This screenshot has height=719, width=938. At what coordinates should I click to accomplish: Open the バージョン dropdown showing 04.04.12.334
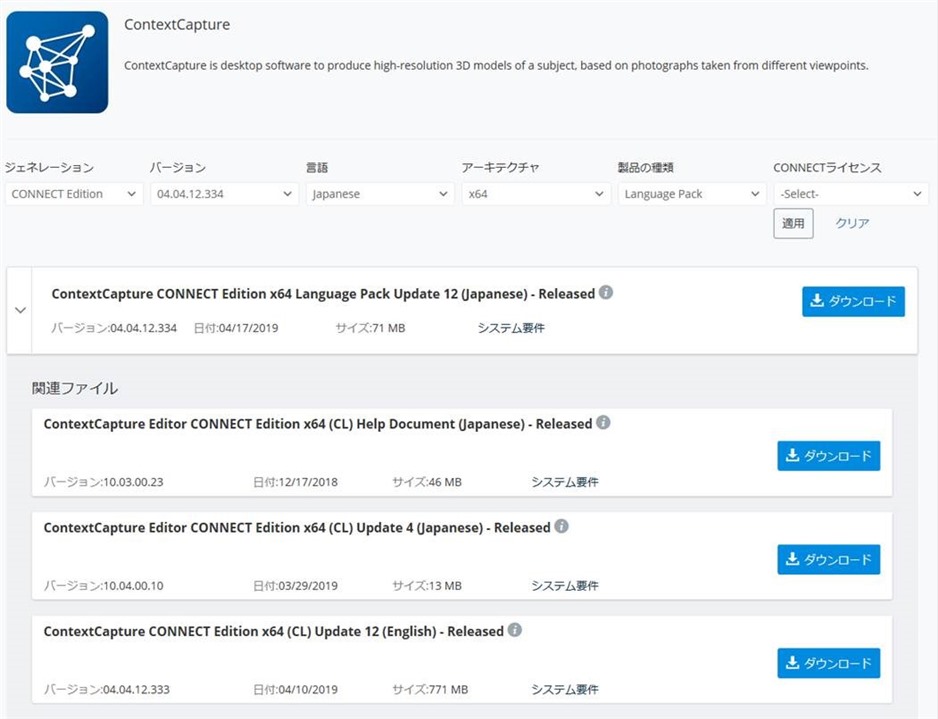(223, 193)
